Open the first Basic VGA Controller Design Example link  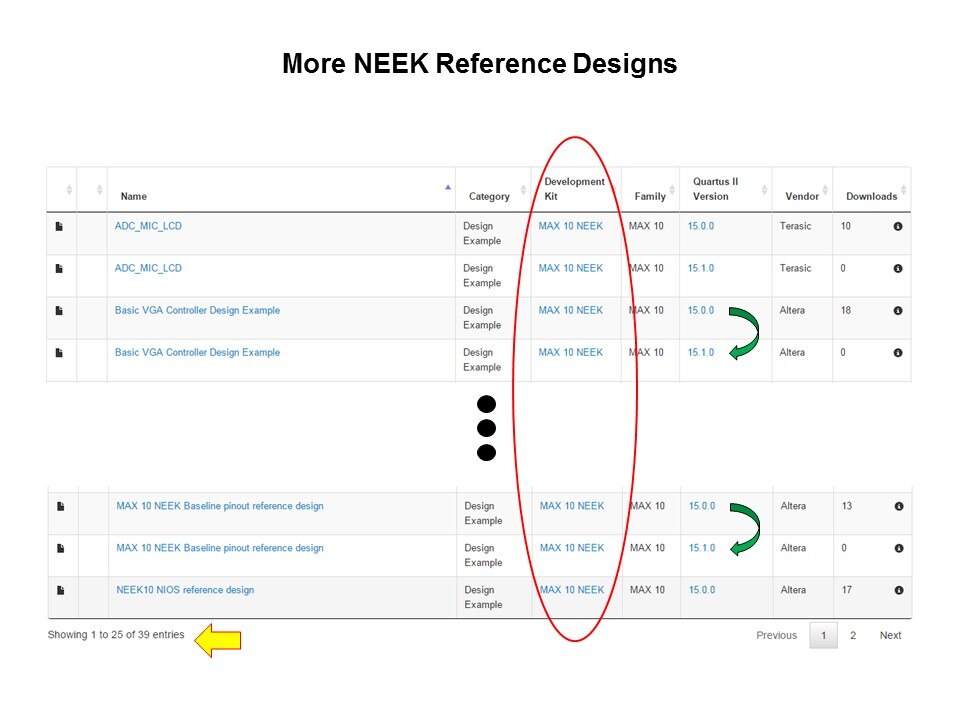197,310
